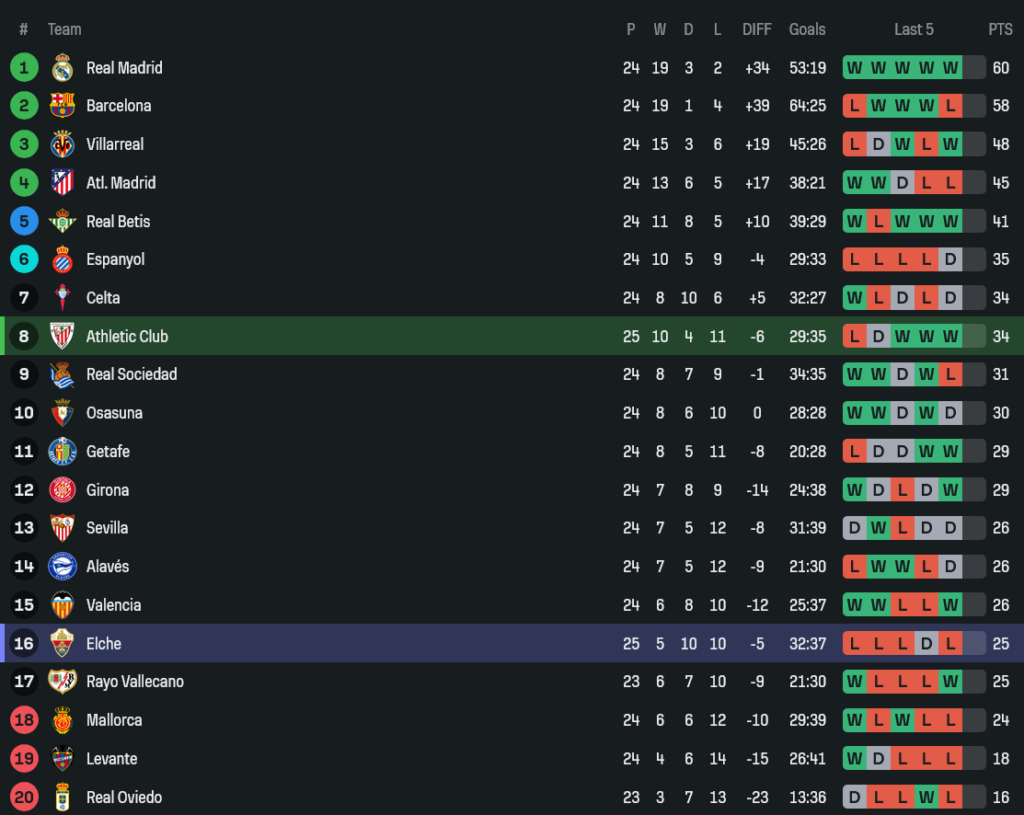
Task: Click the Getafe club badge
Action: 62,452
